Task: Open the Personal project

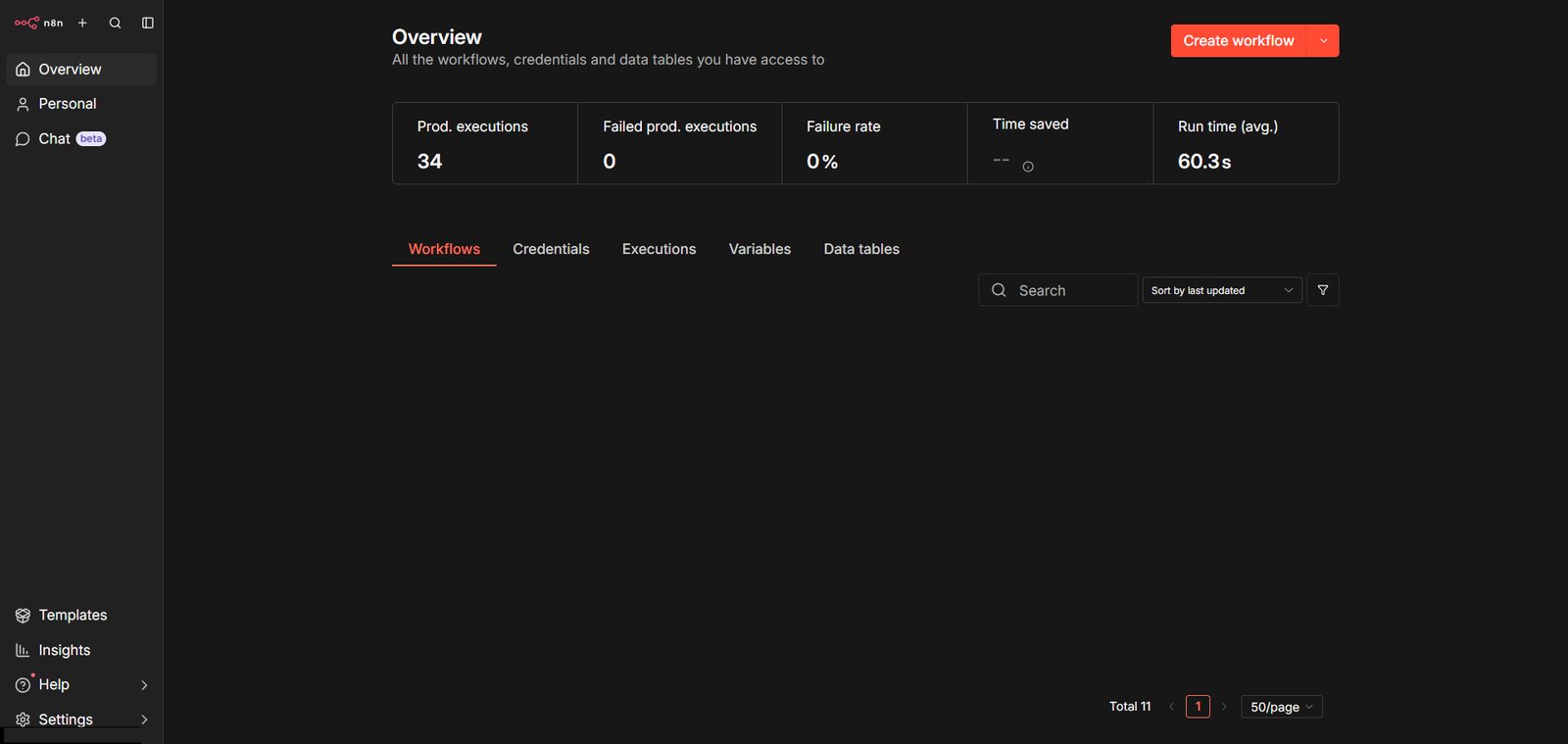Action: [x=81, y=104]
